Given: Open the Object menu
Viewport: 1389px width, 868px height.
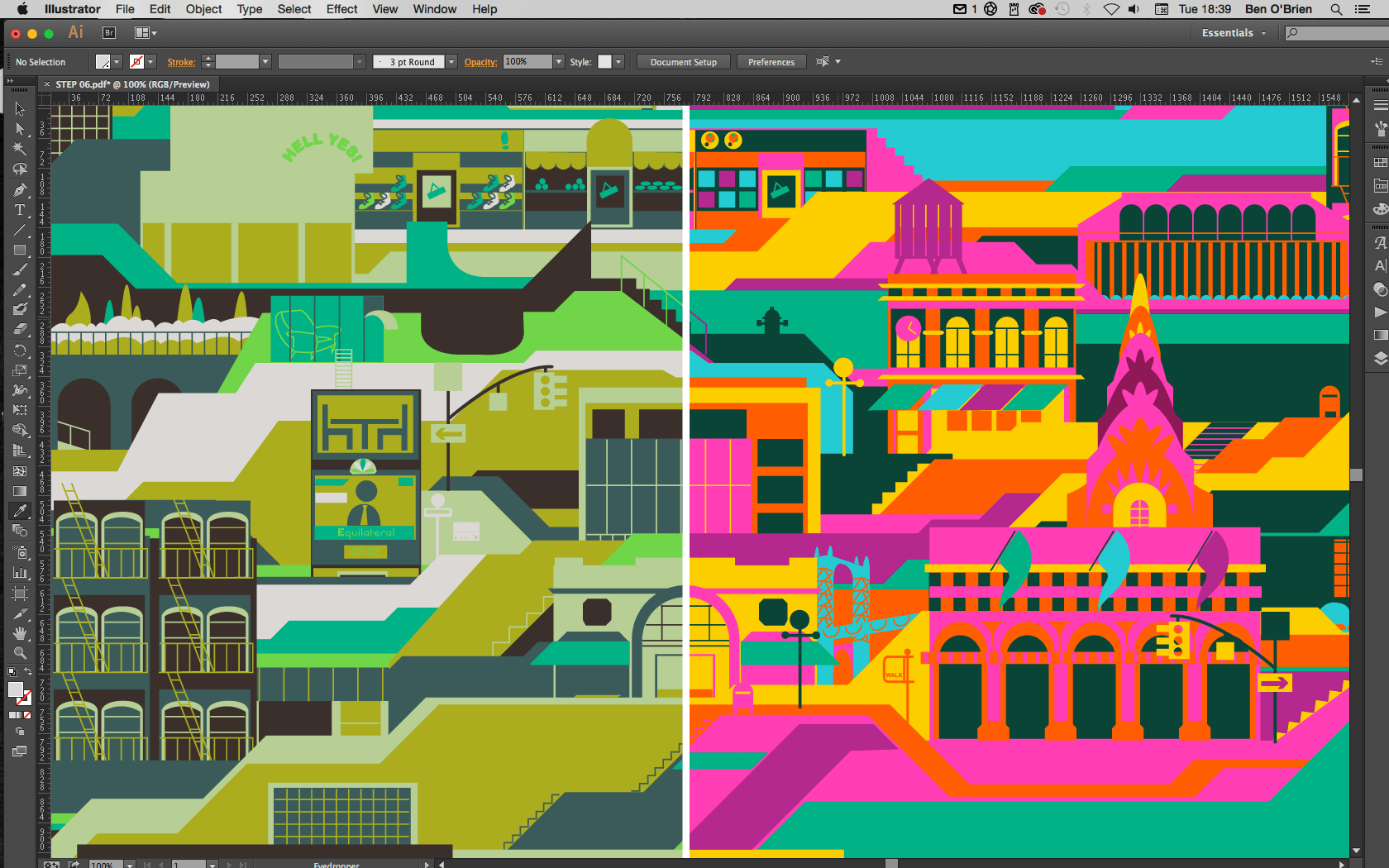Looking at the screenshot, I should 203,9.
